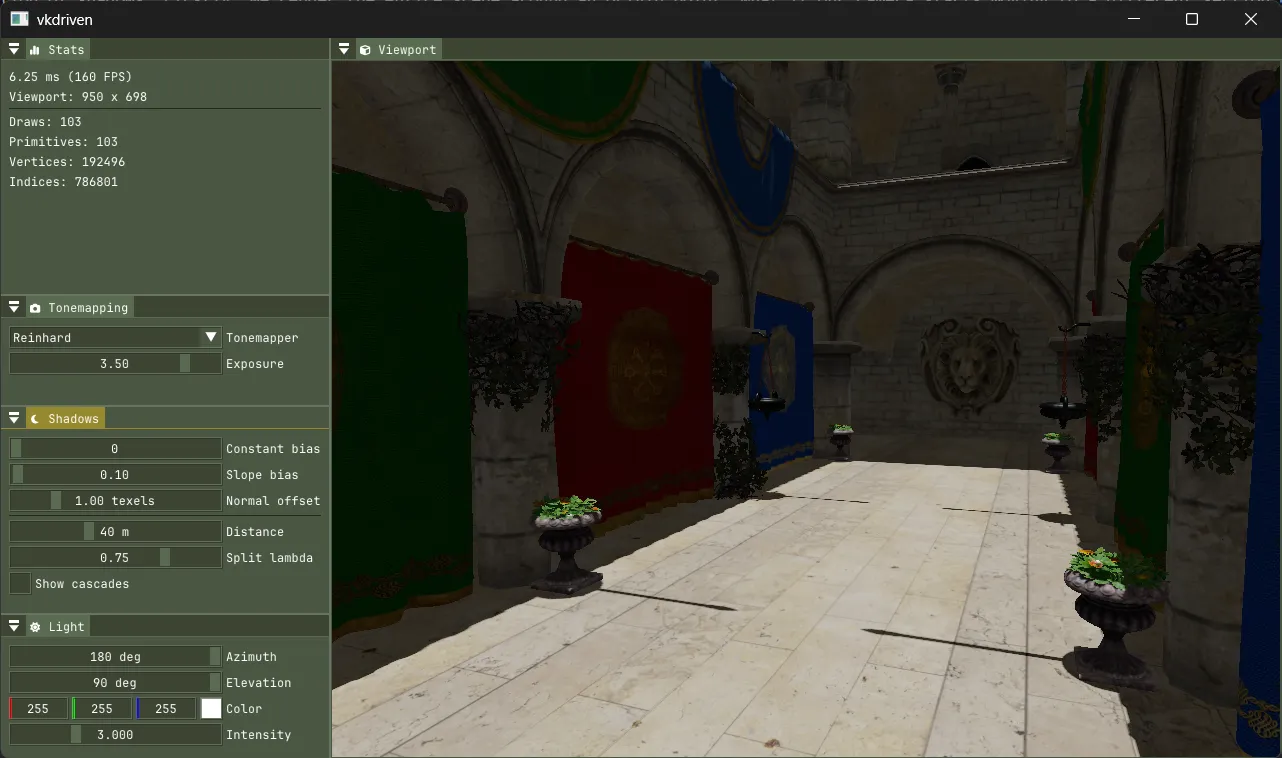This screenshot has width=1282, height=758.
Task: Click the cube icon on Viewport tab
Action: click(365, 49)
